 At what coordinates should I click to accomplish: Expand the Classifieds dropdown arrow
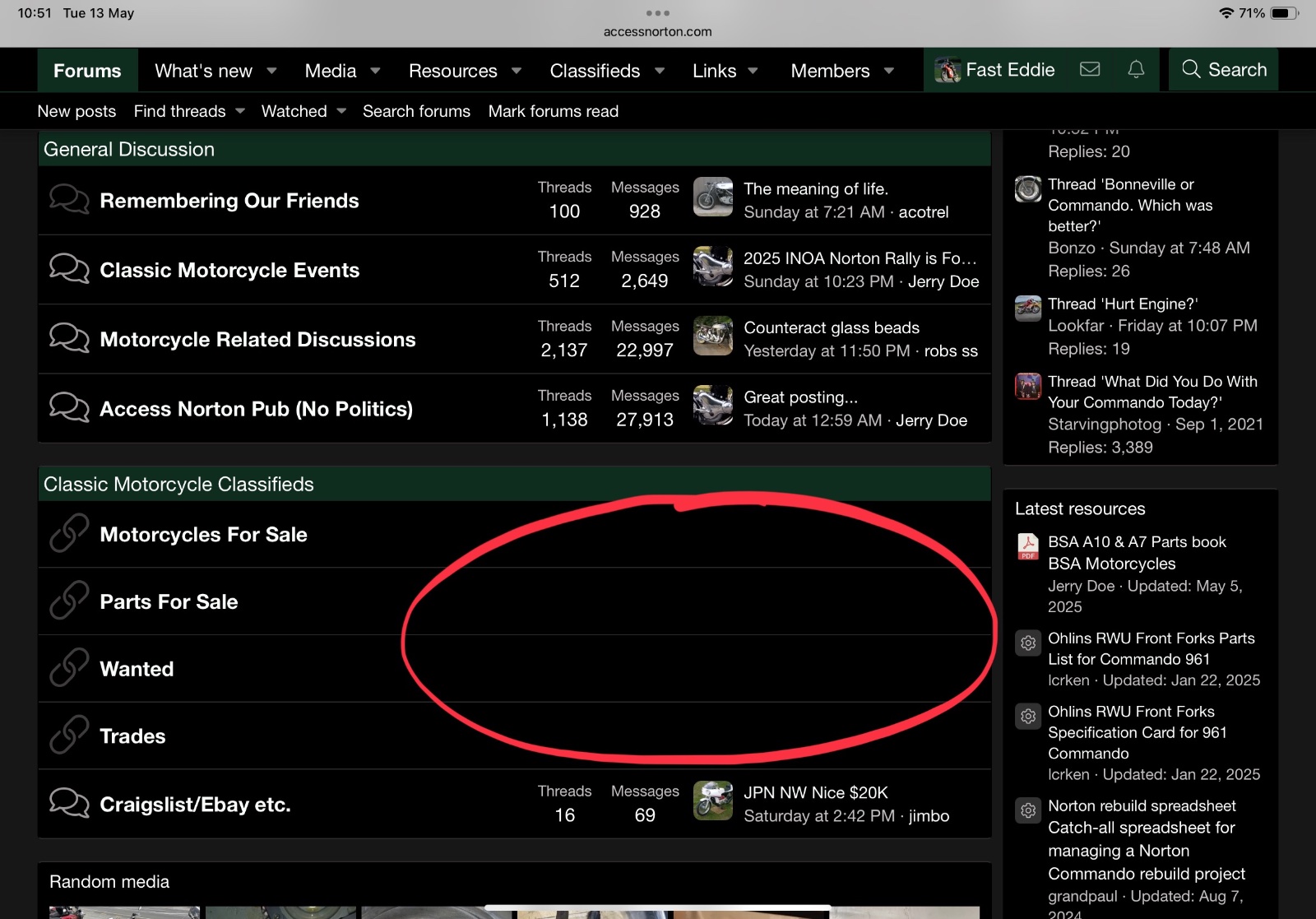click(x=660, y=71)
